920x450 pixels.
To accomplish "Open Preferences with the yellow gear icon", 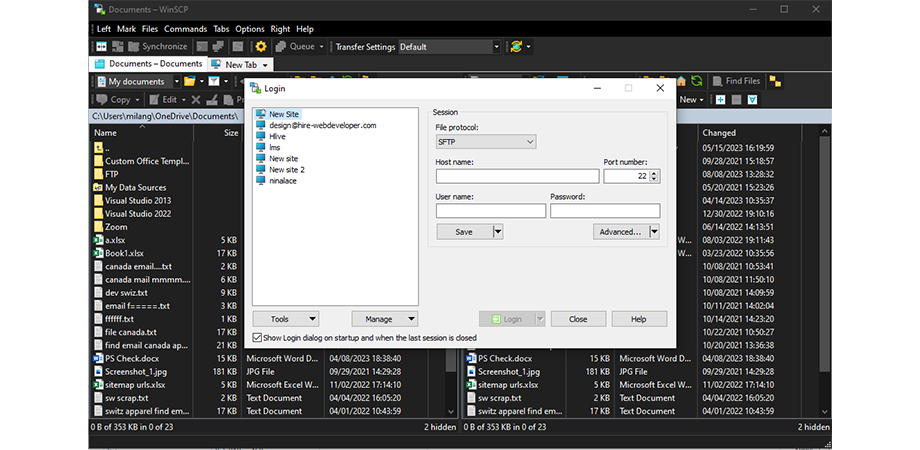I will [x=261, y=46].
